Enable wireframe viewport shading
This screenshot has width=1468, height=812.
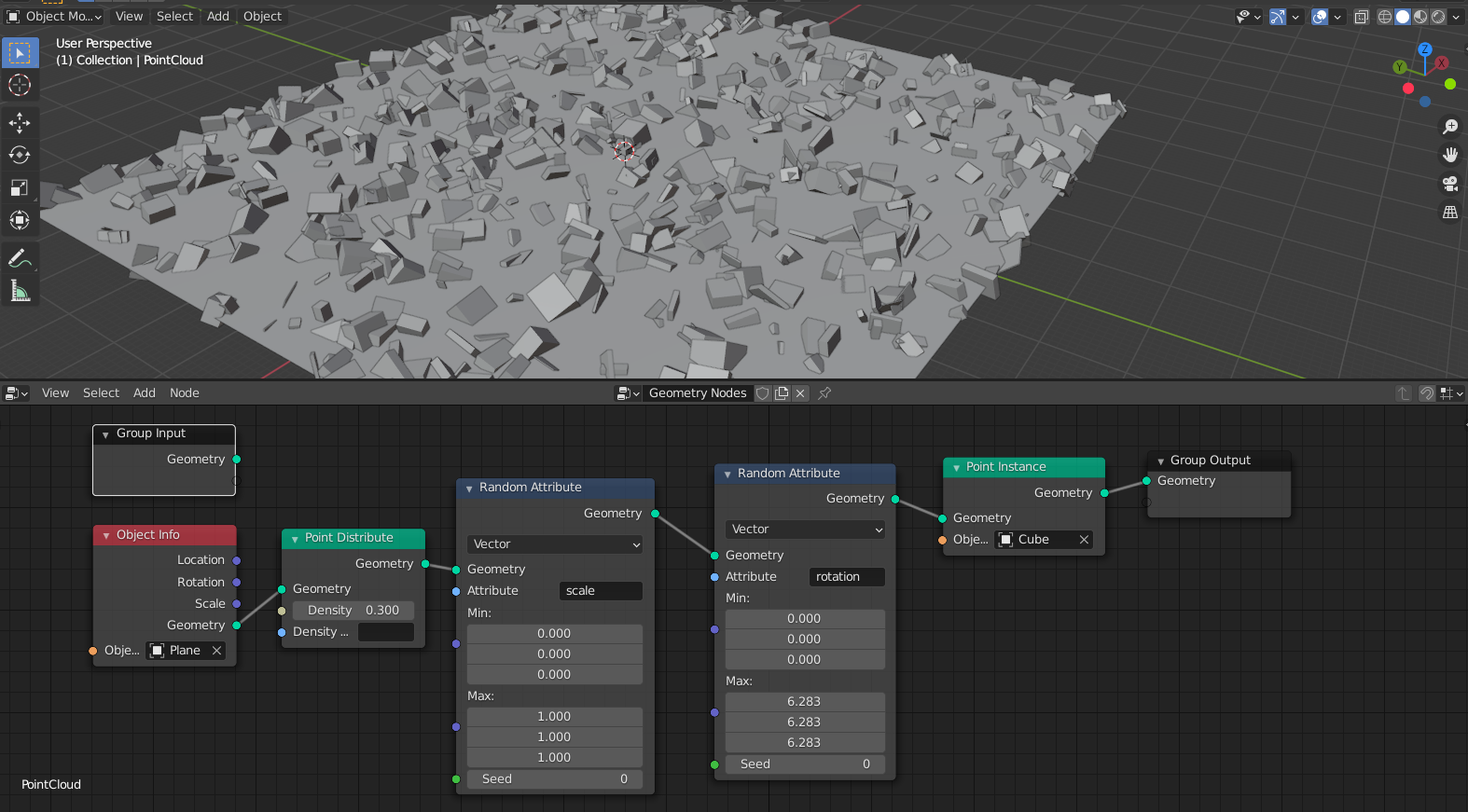tap(1385, 17)
